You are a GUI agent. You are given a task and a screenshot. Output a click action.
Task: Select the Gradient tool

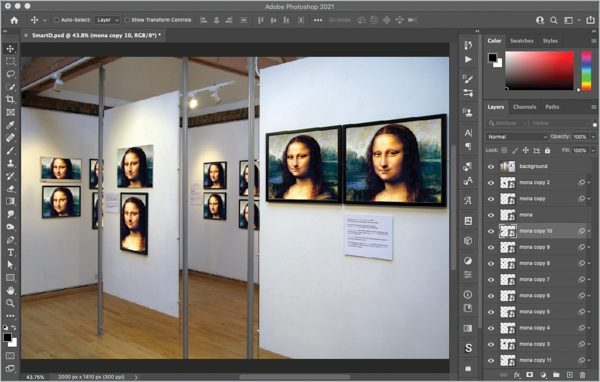(10, 201)
